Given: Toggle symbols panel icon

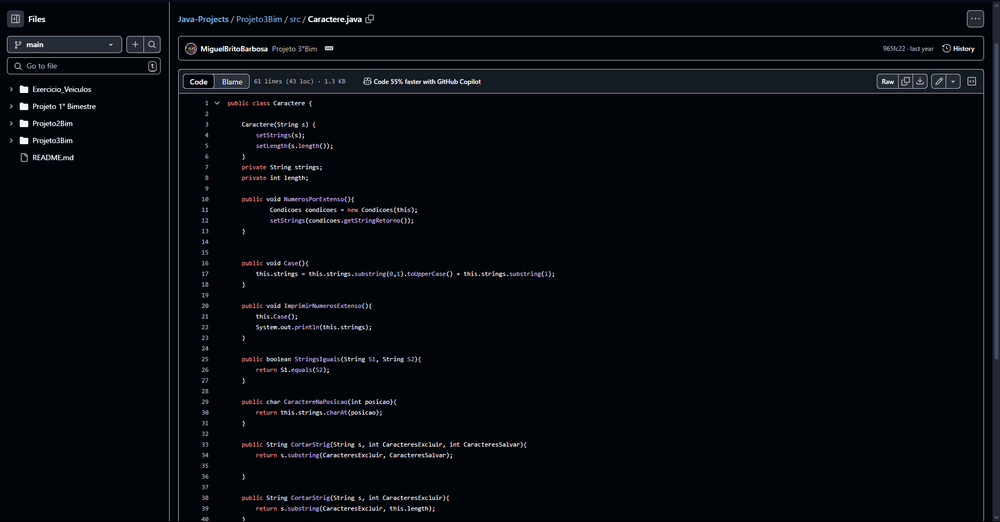Looking at the screenshot, I should coord(971,82).
